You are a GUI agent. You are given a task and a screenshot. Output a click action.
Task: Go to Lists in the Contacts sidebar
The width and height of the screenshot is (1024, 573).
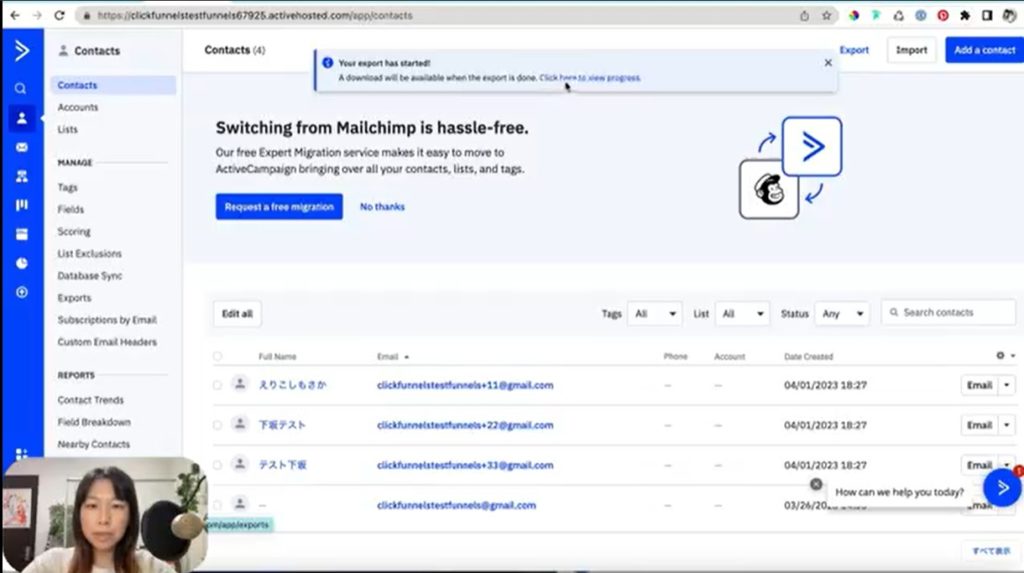click(x=67, y=129)
